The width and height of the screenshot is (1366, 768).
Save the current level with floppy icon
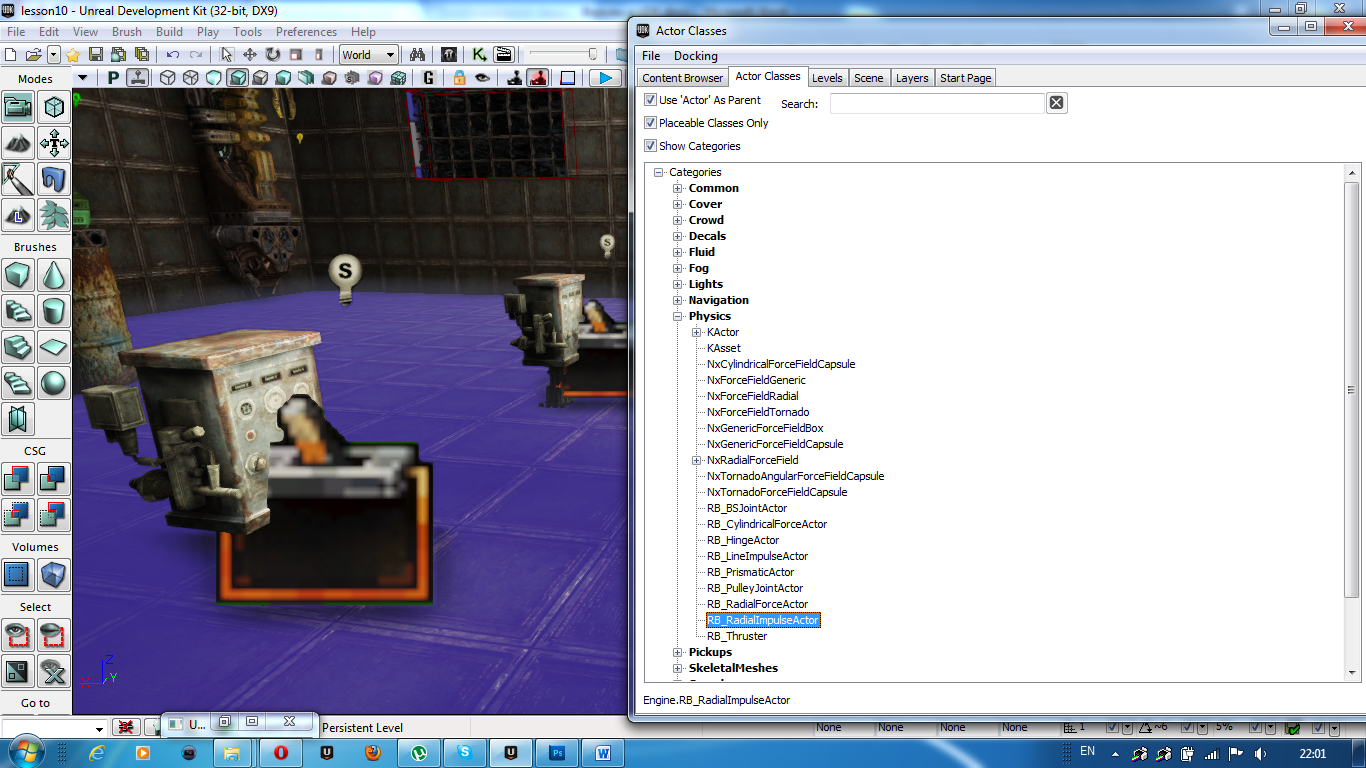[x=96, y=55]
